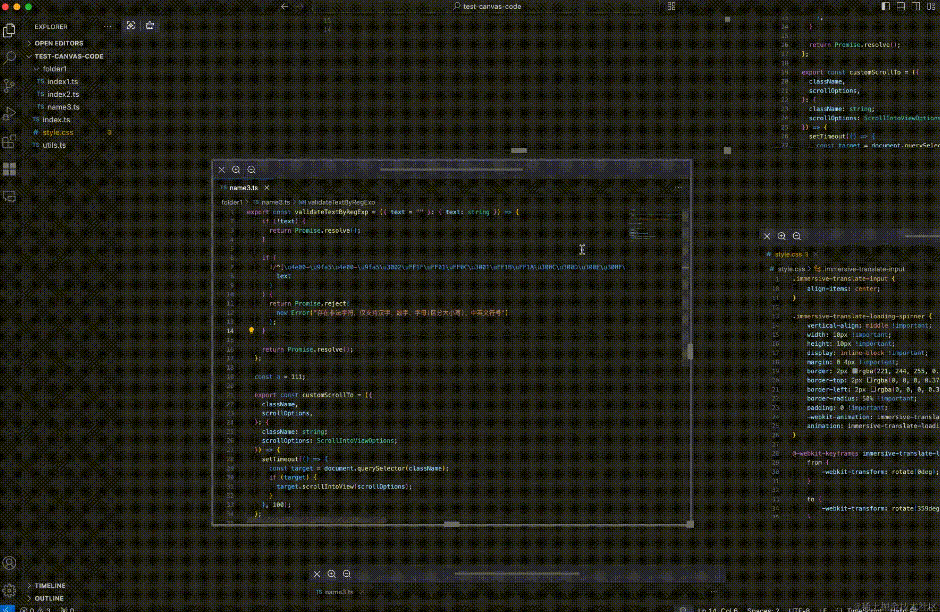Open the Manage gear icon
Viewport: 940px width, 612px height.
click(9, 590)
